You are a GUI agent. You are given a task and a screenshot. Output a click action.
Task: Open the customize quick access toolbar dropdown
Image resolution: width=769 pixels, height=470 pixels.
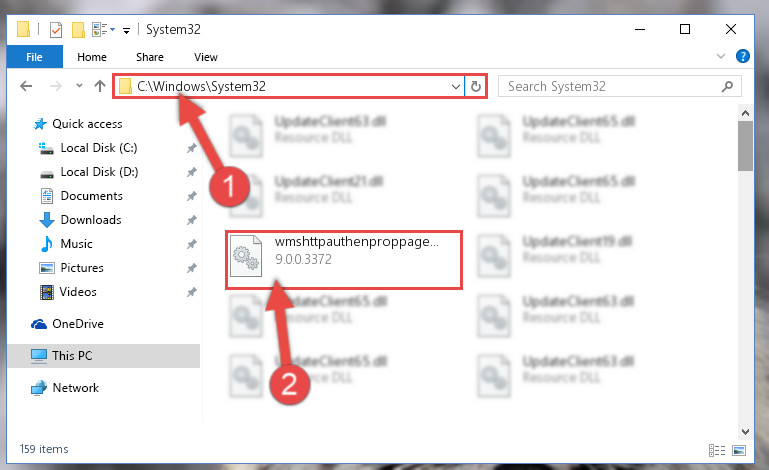coord(126,31)
